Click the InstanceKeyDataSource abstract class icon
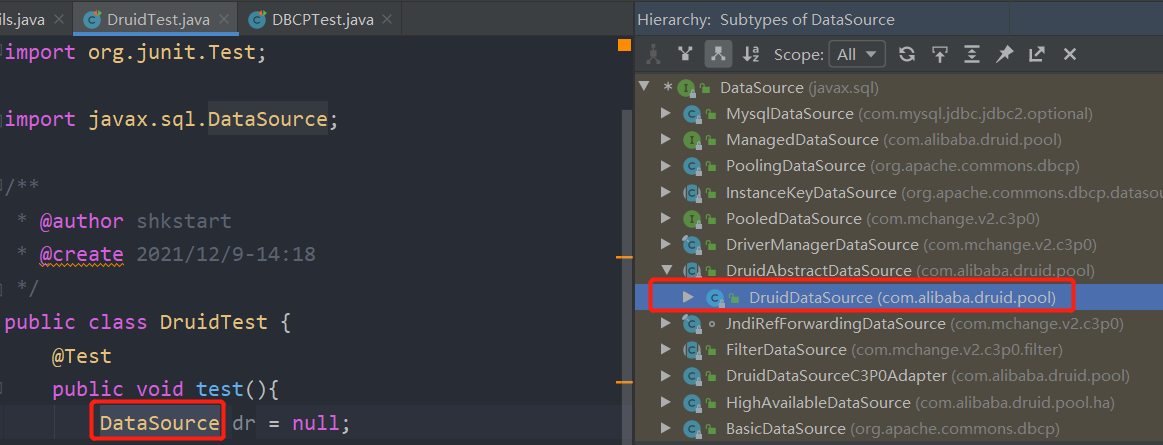The image size is (1163, 445). click(692, 193)
